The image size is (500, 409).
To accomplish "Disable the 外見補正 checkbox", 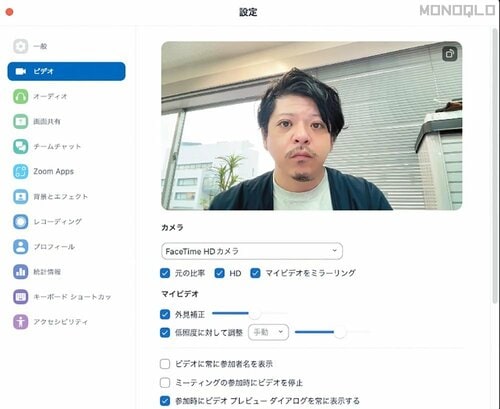I will tap(165, 314).
